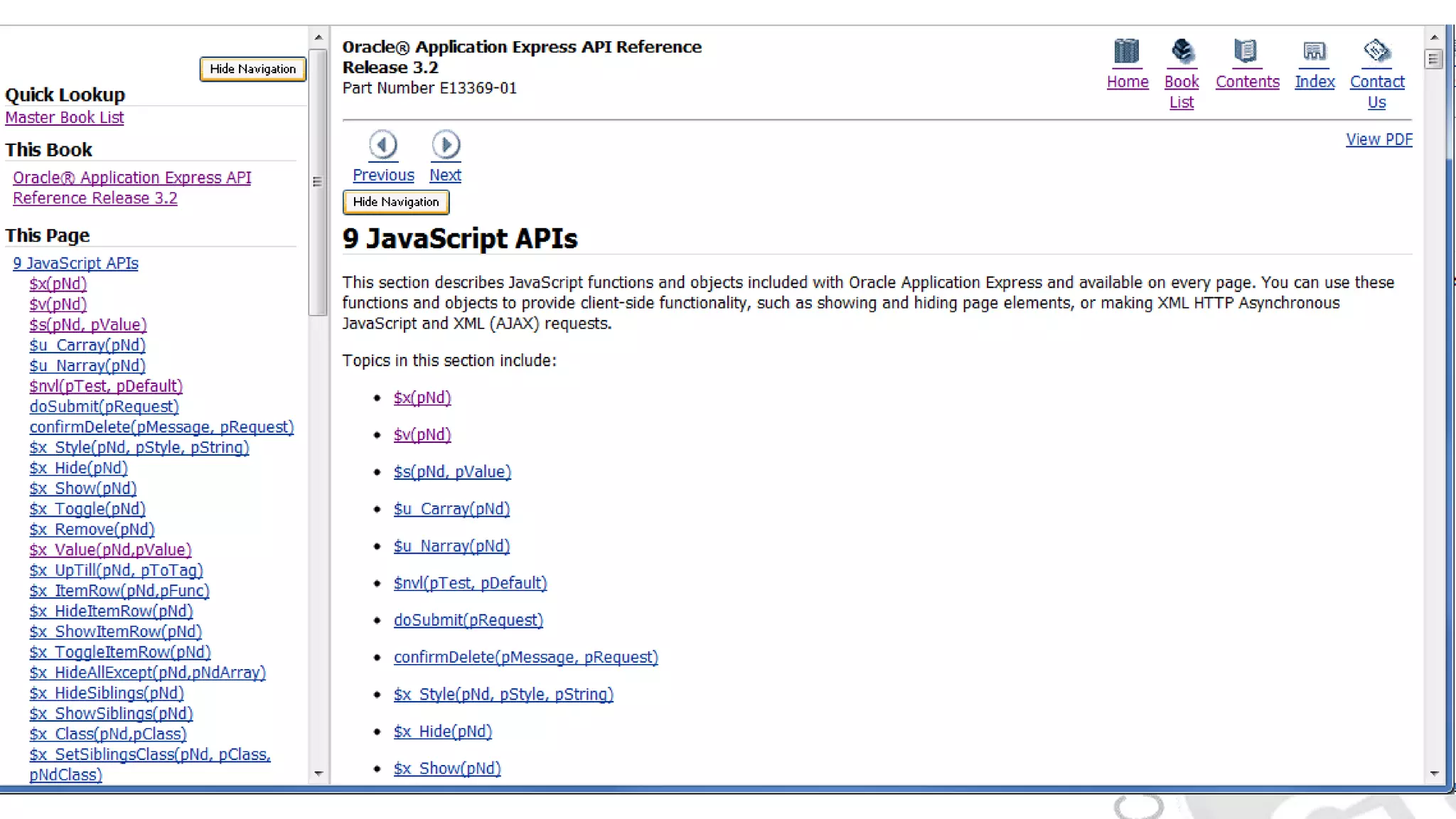Open Master Book List link
Image resolution: width=1456 pixels, height=819 pixels.
tap(65, 117)
